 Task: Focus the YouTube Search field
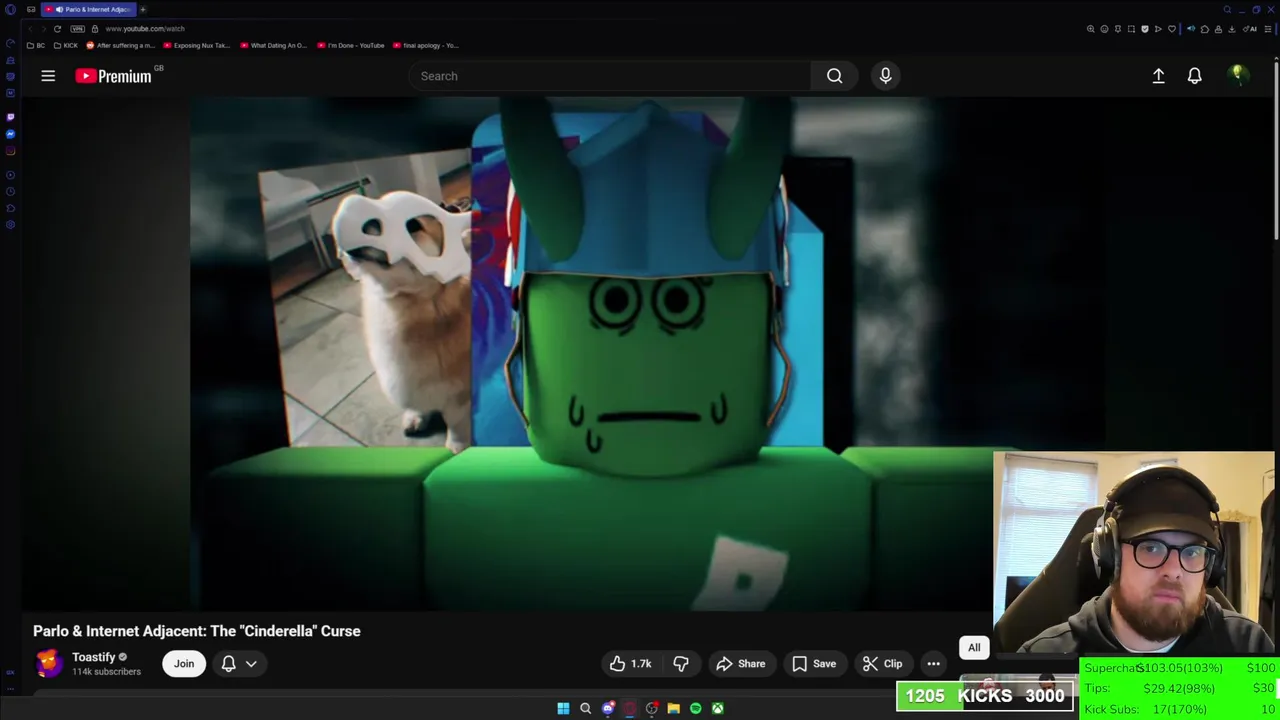click(610, 76)
